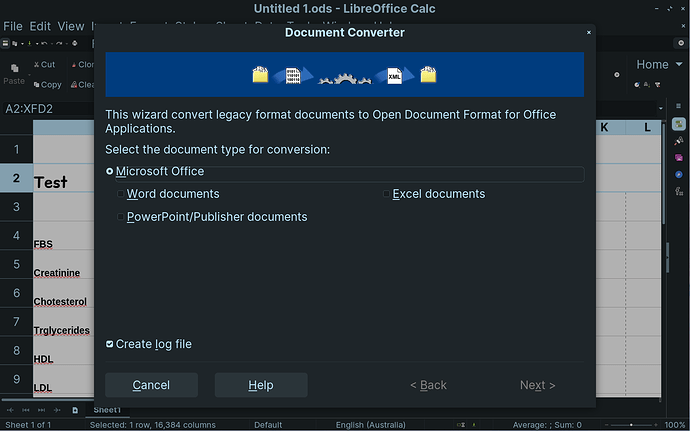This screenshot has width=690, height=431.
Task: Select column header K
Action: 604,128
